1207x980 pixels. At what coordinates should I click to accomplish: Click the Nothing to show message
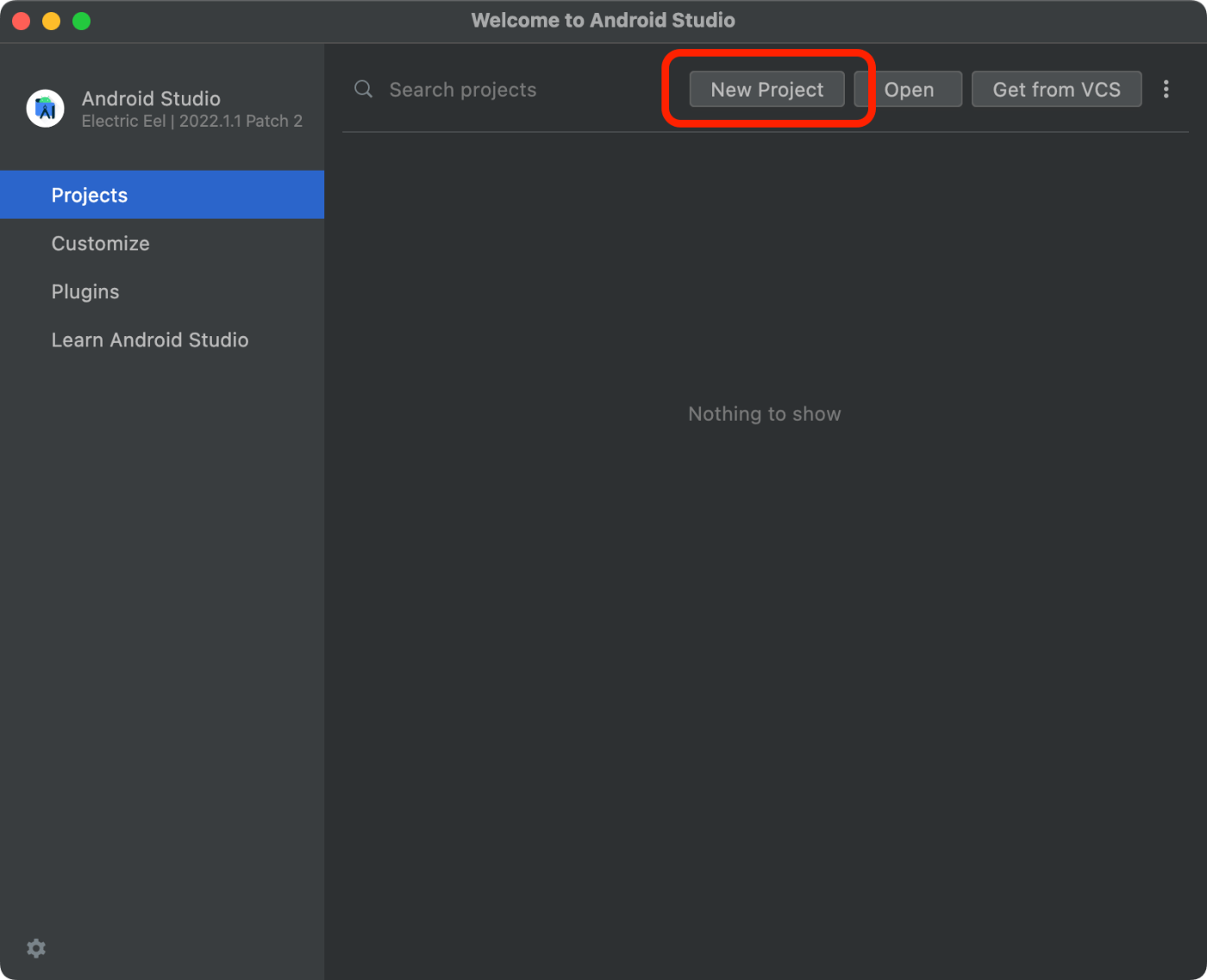pyautogui.click(x=765, y=414)
